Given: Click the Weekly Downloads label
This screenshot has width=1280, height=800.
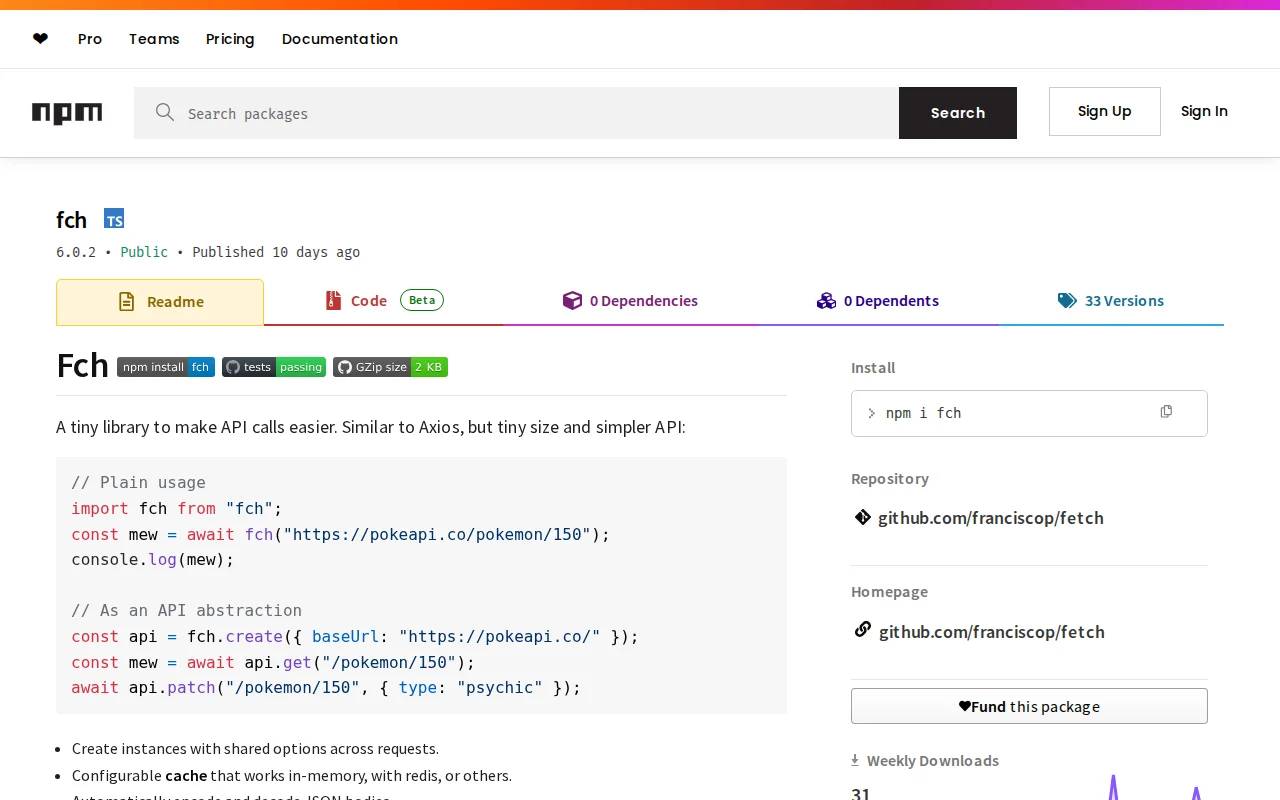Looking at the screenshot, I should point(933,761).
